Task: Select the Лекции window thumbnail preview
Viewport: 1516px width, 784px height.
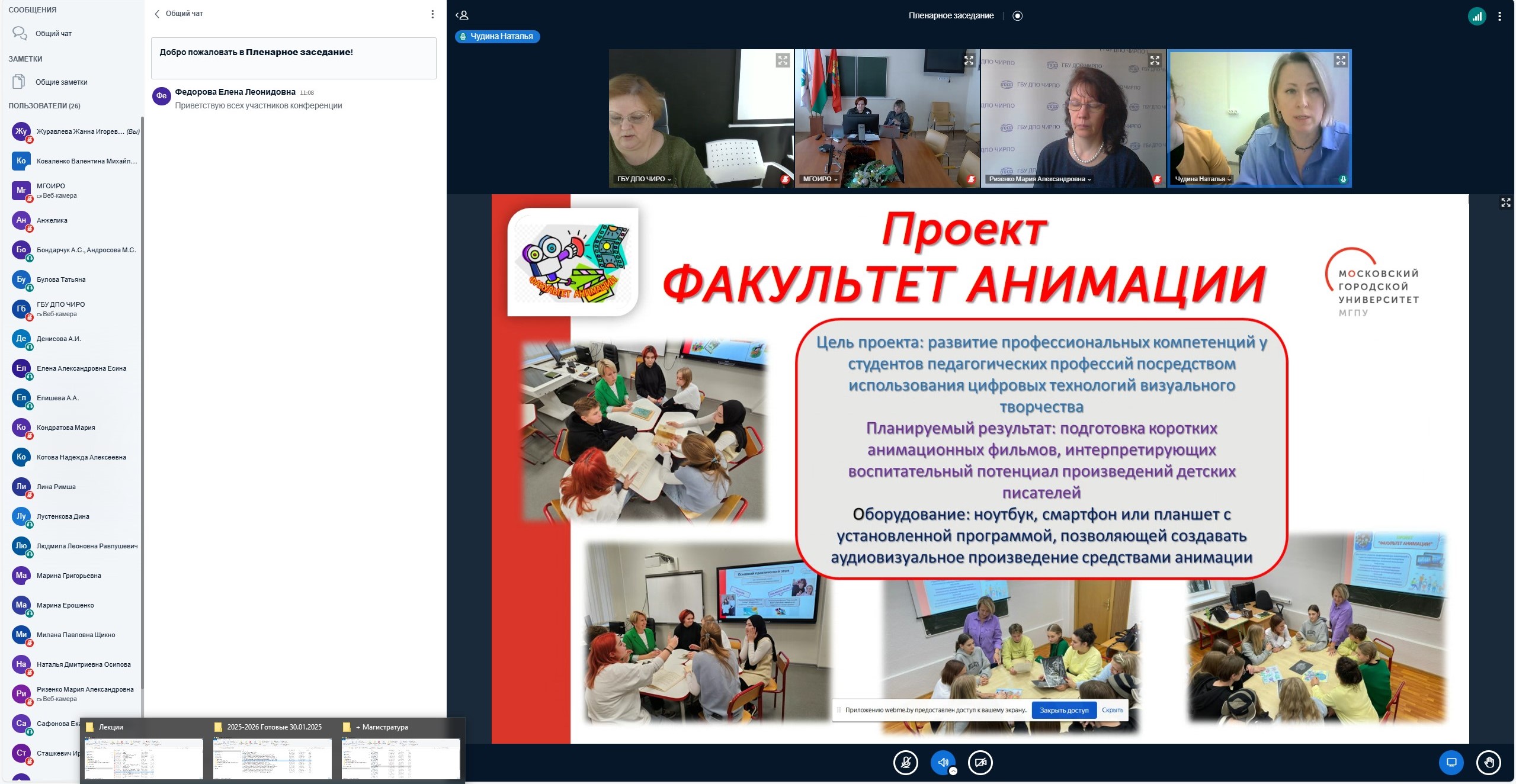Action: pyautogui.click(x=143, y=757)
